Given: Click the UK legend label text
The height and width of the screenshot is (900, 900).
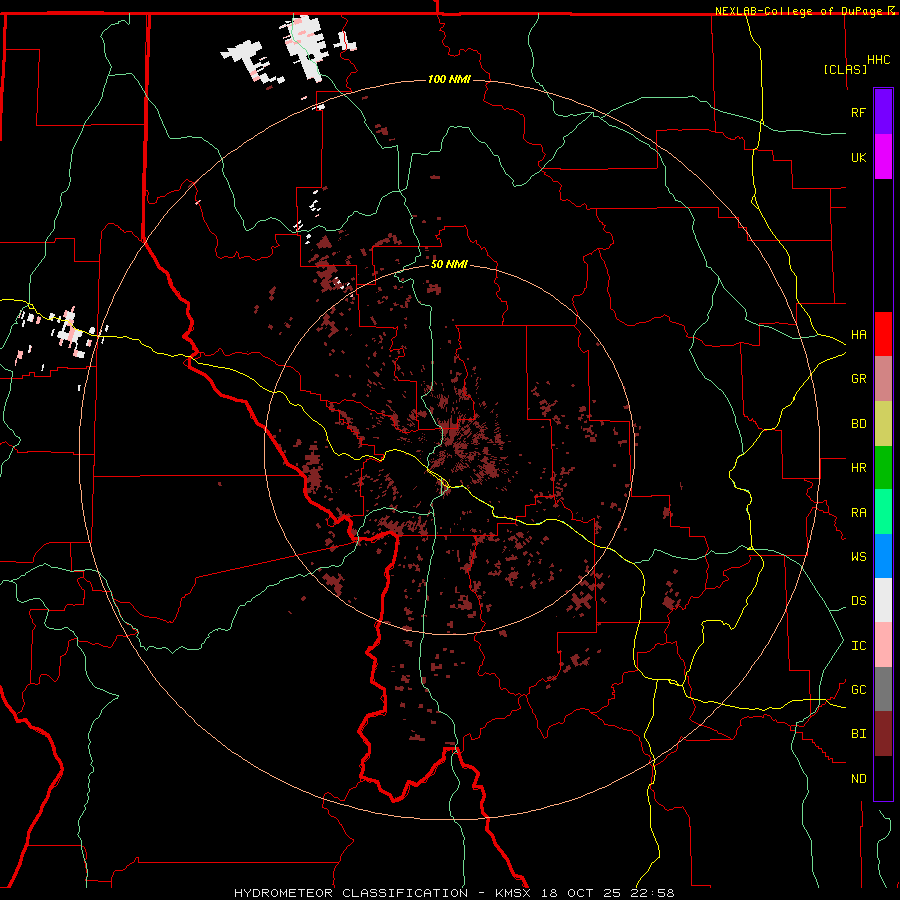Looking at the screenshot, I should tap(858, 157).
